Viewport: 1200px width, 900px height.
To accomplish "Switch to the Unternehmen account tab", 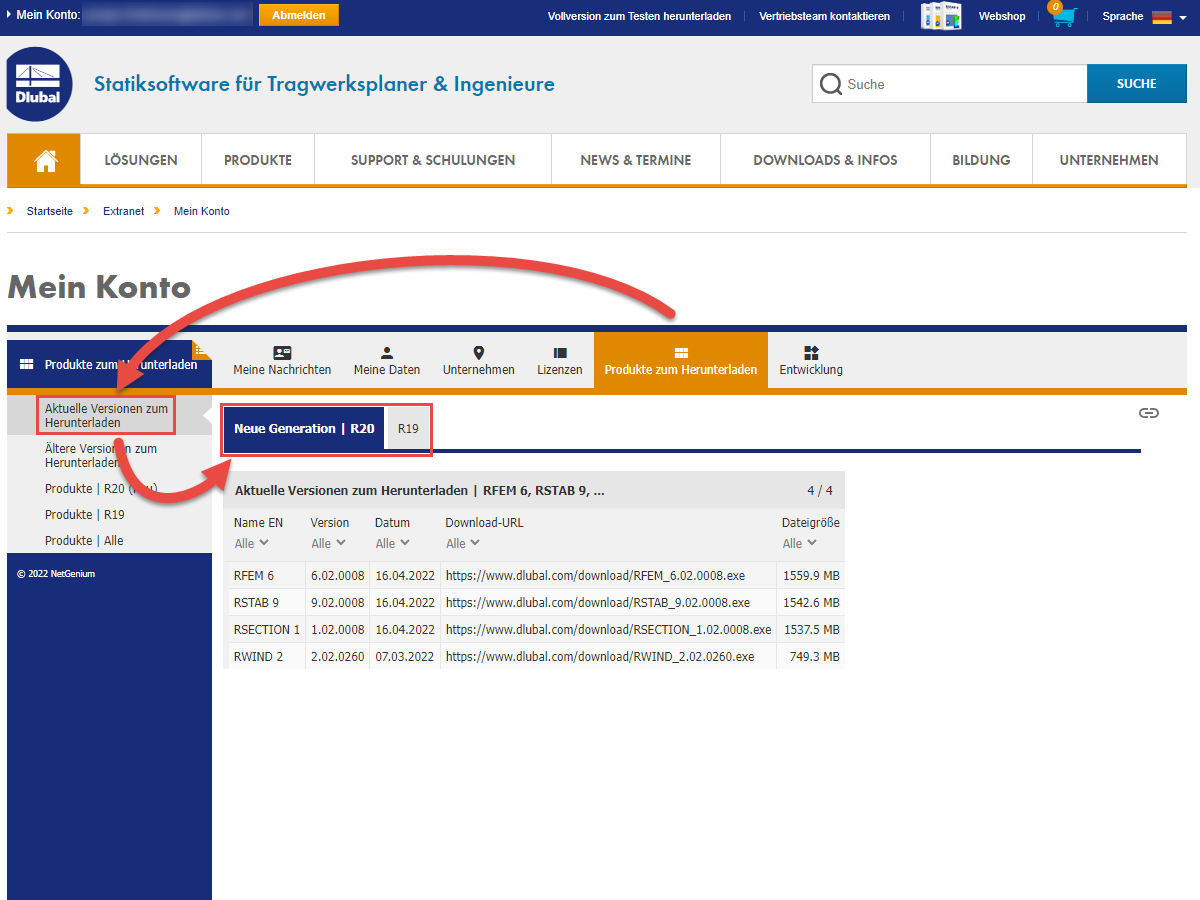I will [x=479, y=361].
